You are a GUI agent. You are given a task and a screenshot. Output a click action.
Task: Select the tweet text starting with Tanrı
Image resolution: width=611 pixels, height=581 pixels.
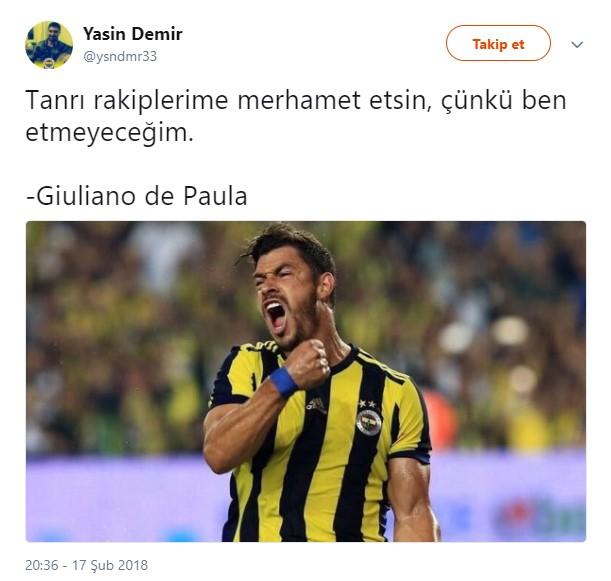[x=295, y=116]
